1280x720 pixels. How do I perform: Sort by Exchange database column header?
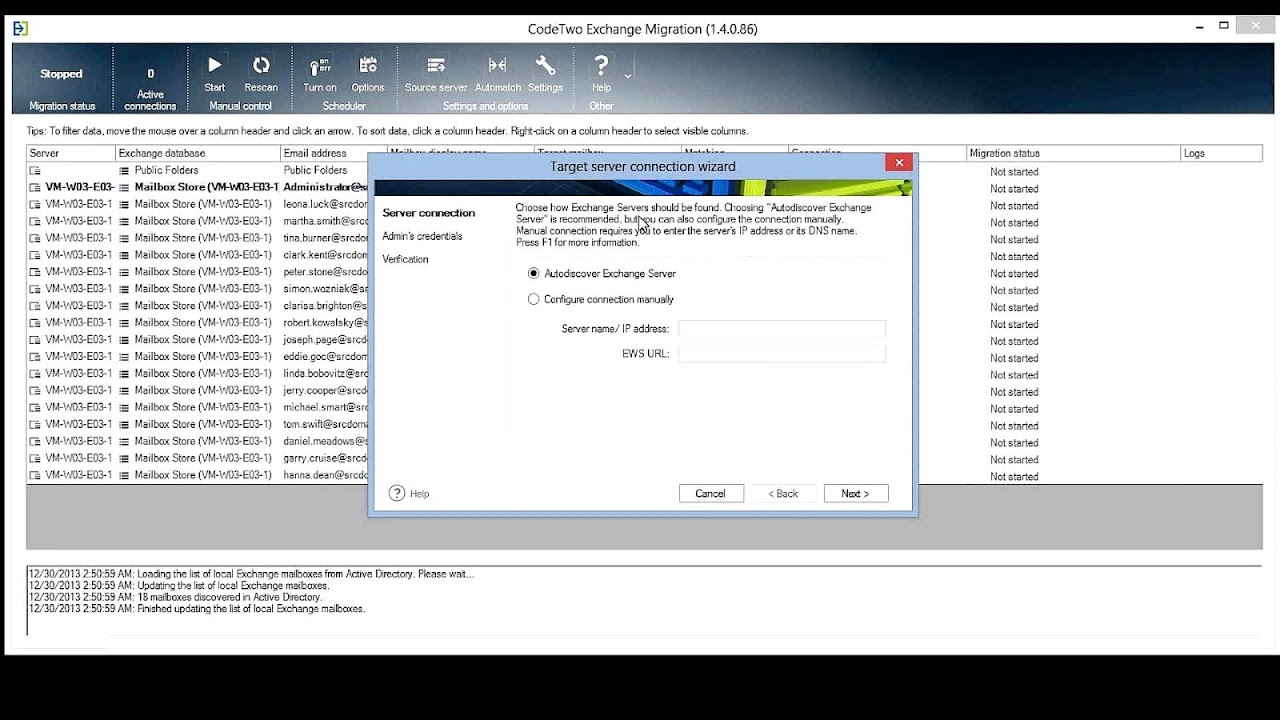point(198,153)
